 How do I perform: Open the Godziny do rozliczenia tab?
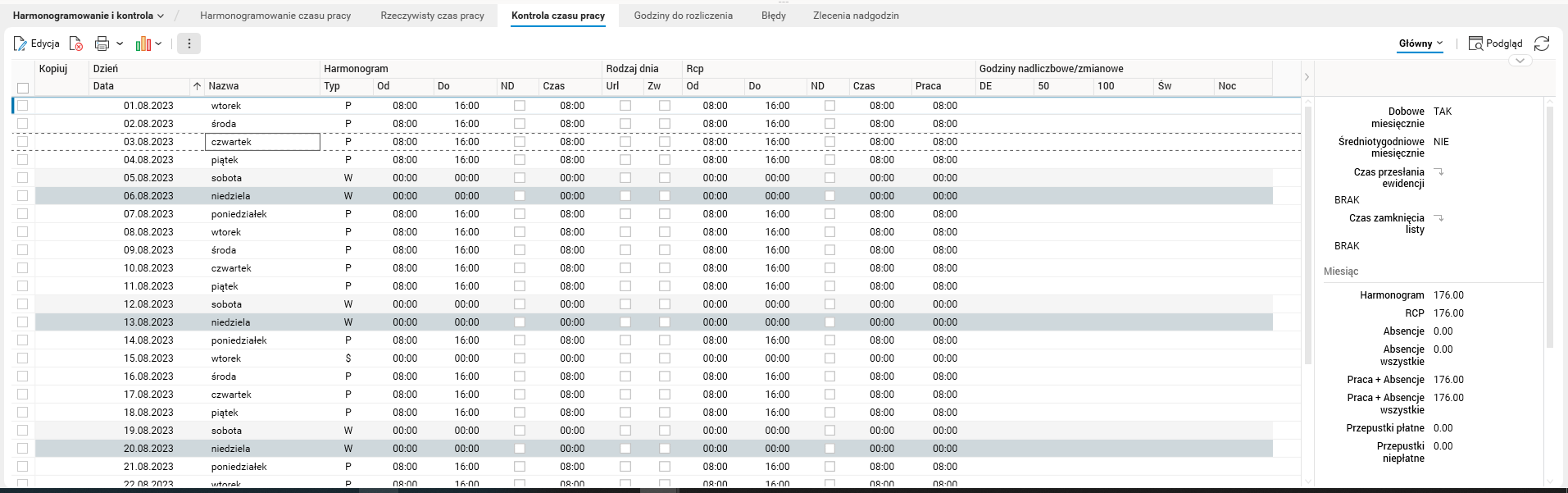point(683,16)
